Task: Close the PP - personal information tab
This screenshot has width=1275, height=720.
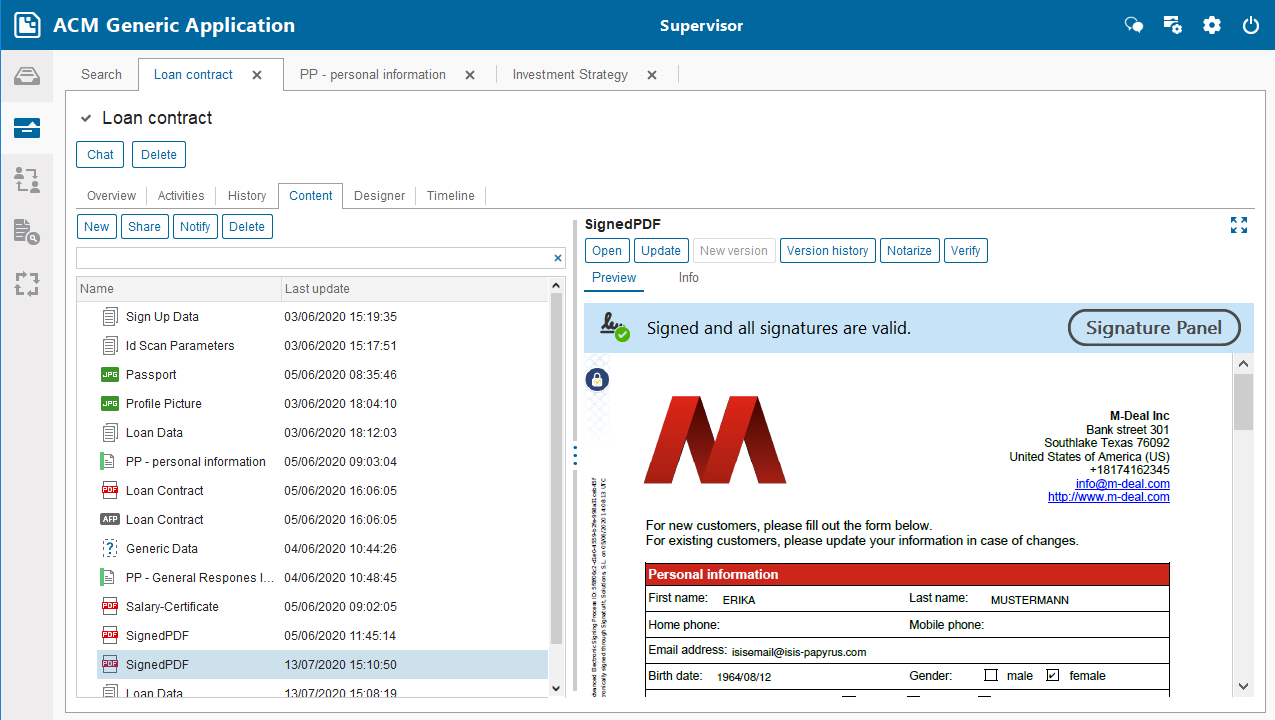Action: pos(470,75)
